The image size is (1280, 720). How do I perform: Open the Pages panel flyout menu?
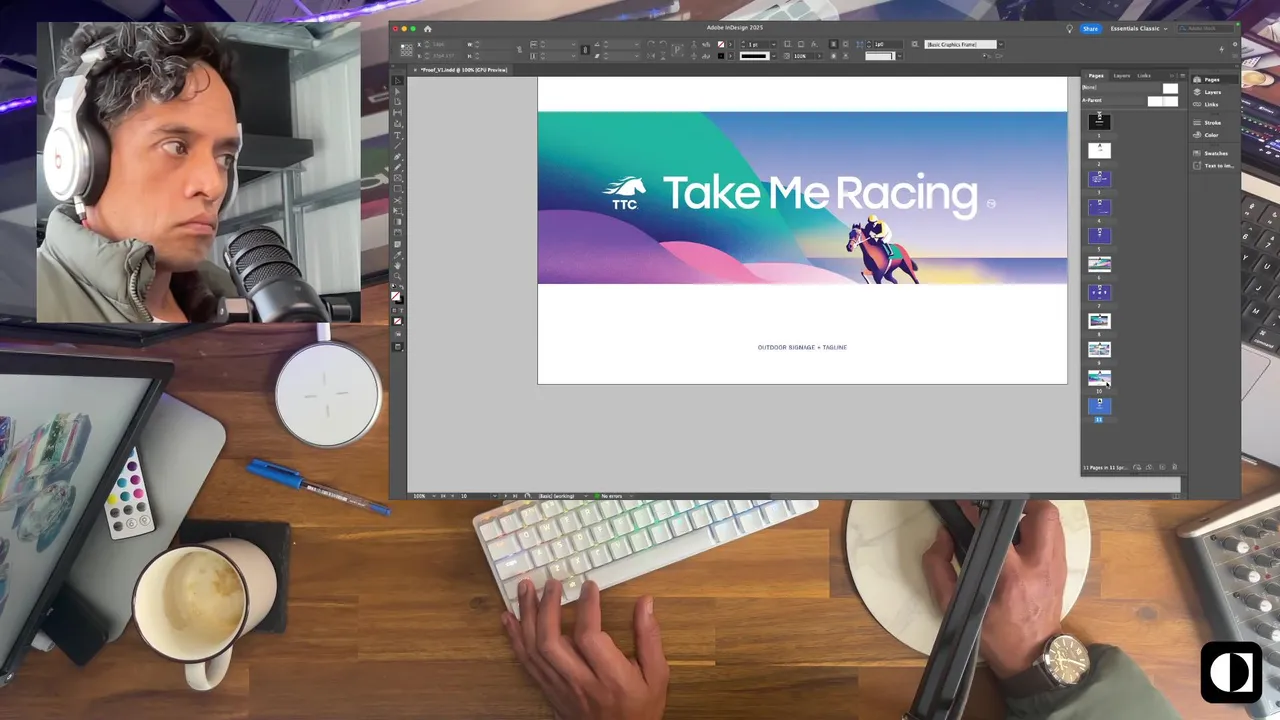(1182, 75)
